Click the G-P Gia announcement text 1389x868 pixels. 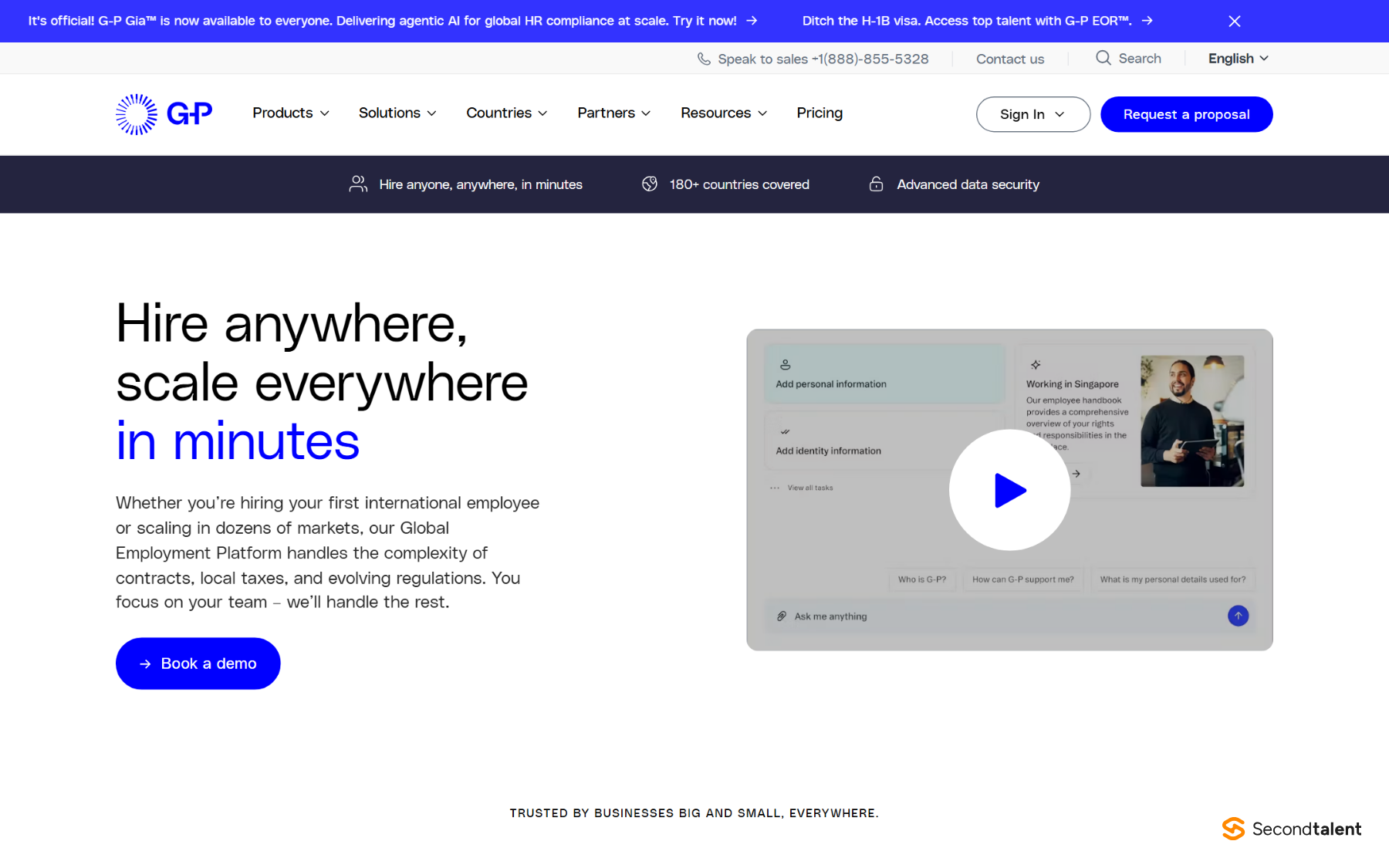(382, 21)
